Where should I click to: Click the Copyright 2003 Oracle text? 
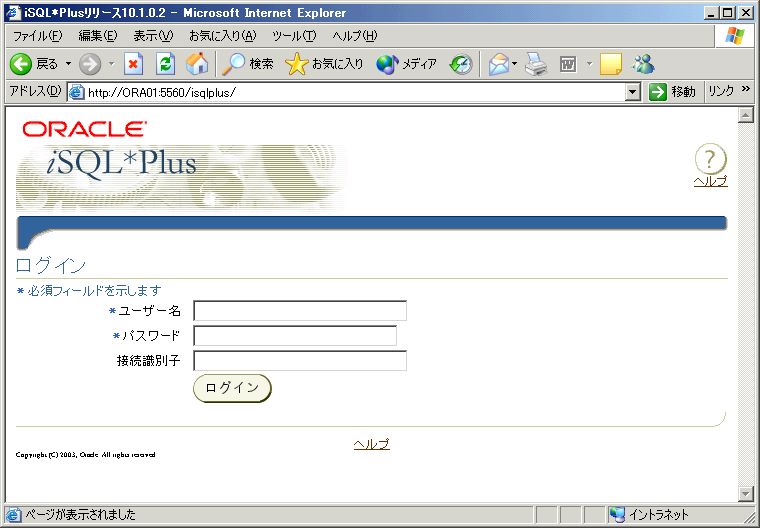pyautogui.click(x=86, y=455)
